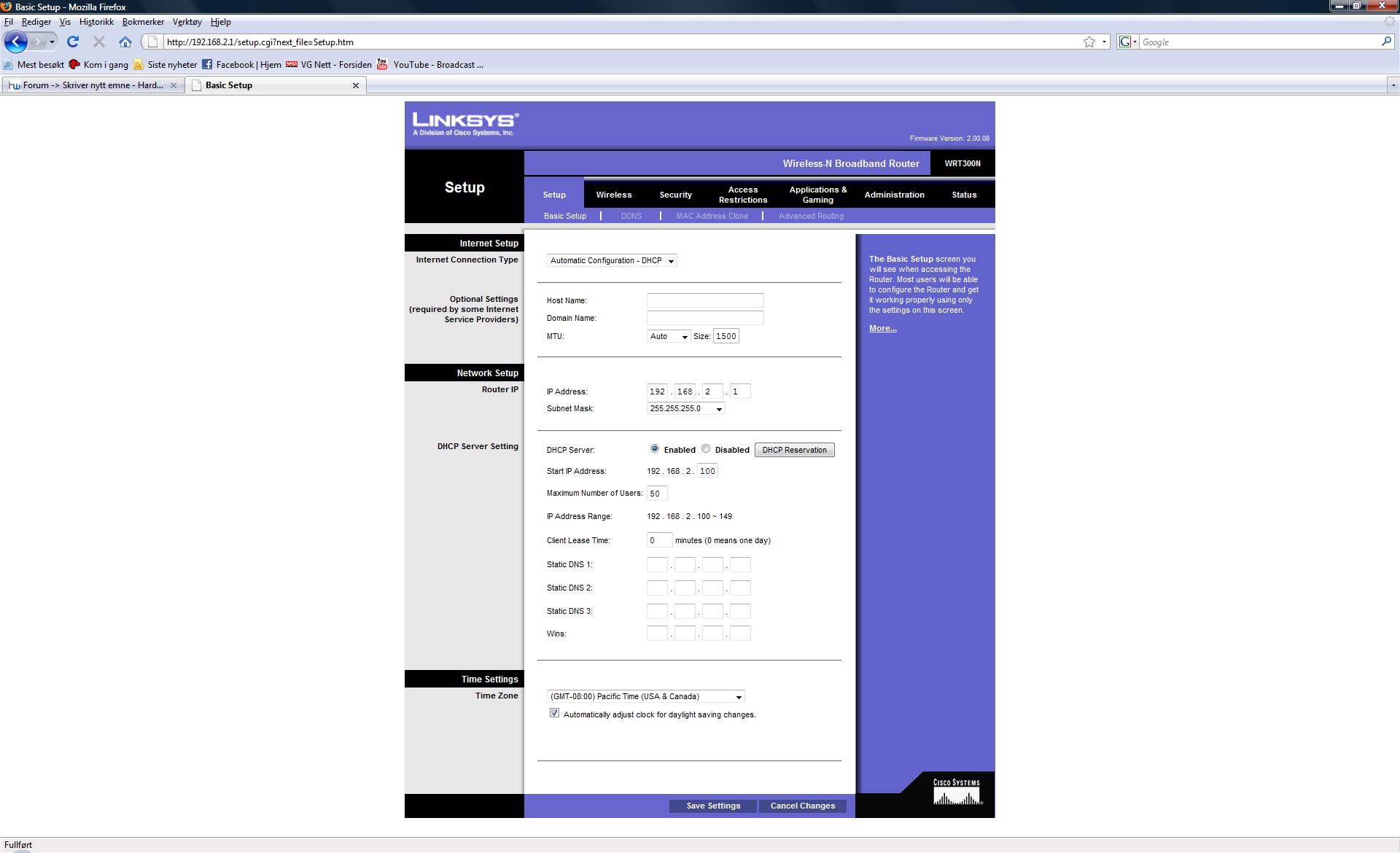This screenshot has width=1400, height=853.
Task: Close the Forum tab
Action: 173,85
